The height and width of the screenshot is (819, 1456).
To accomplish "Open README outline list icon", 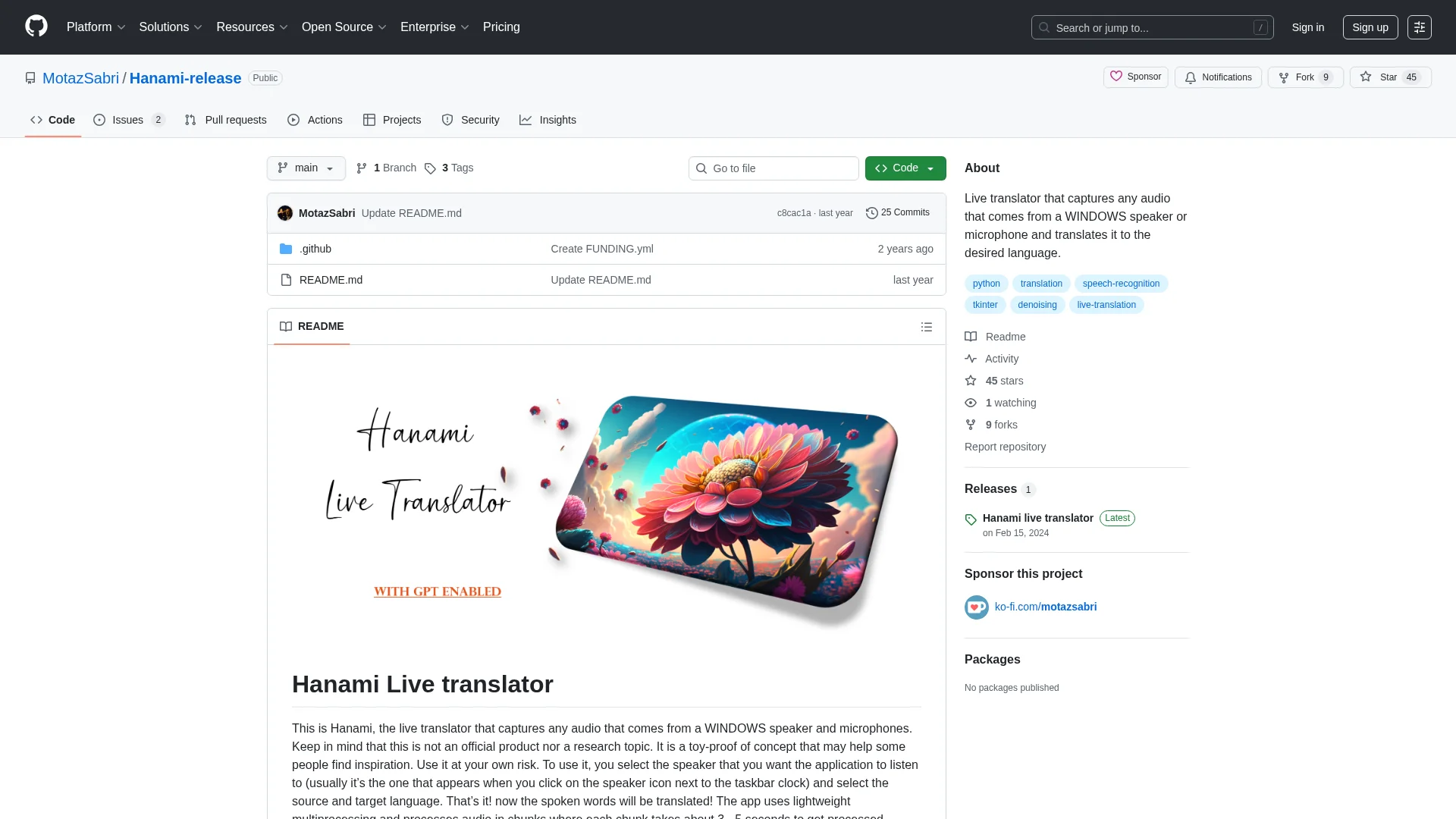I will click(x=926, y=327).
